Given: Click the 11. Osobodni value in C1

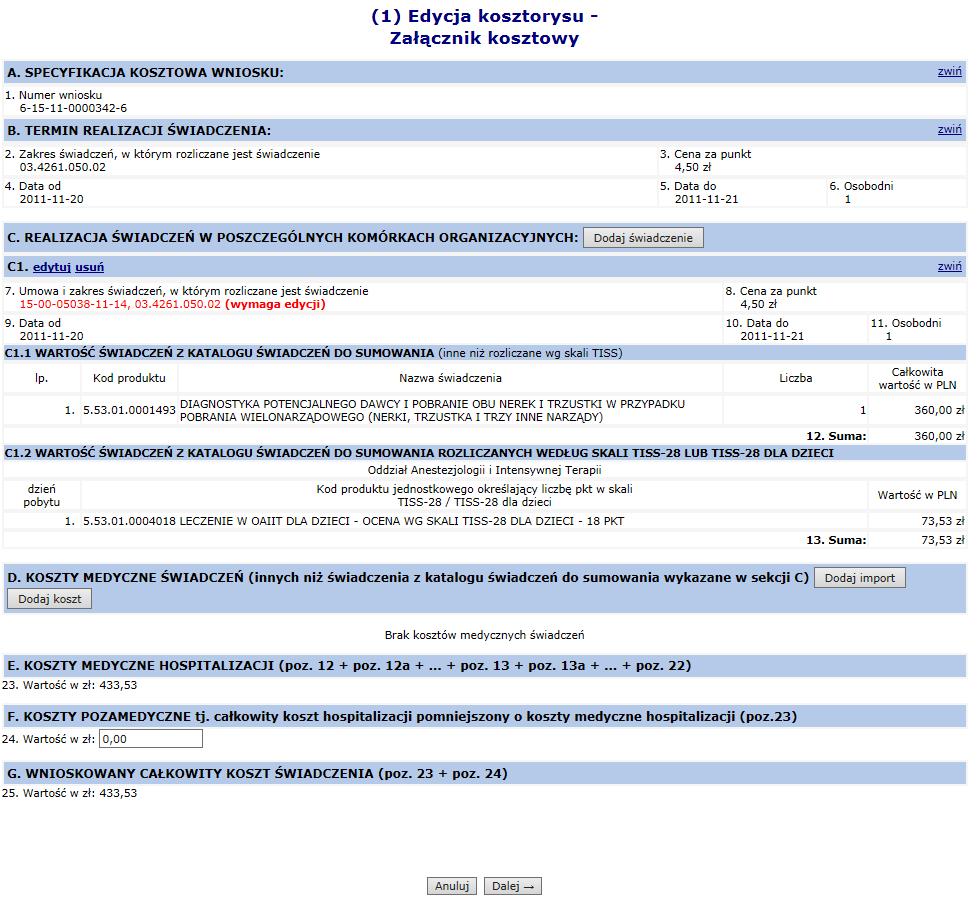Looking at the screenshot, I should [889, 336].
